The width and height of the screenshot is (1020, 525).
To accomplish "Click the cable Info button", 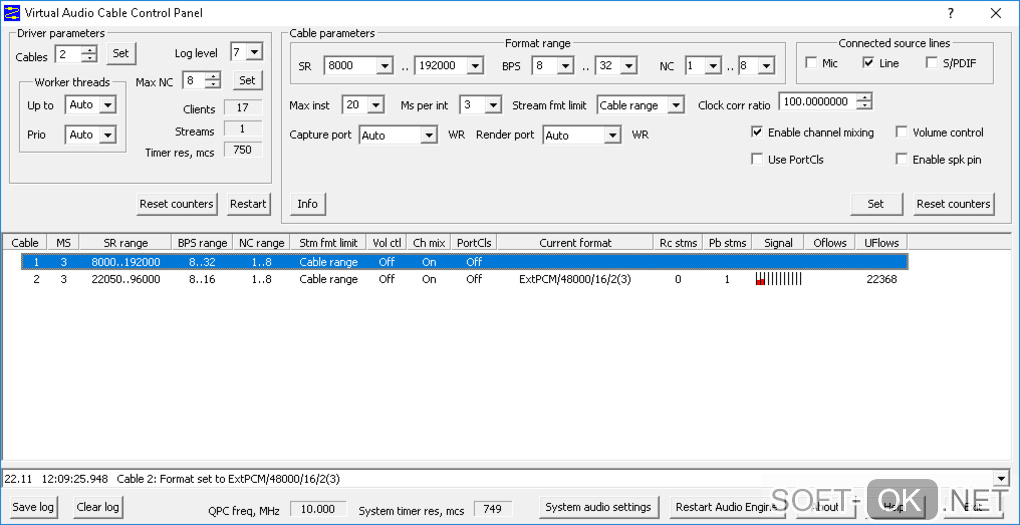I will pos(308,204).
